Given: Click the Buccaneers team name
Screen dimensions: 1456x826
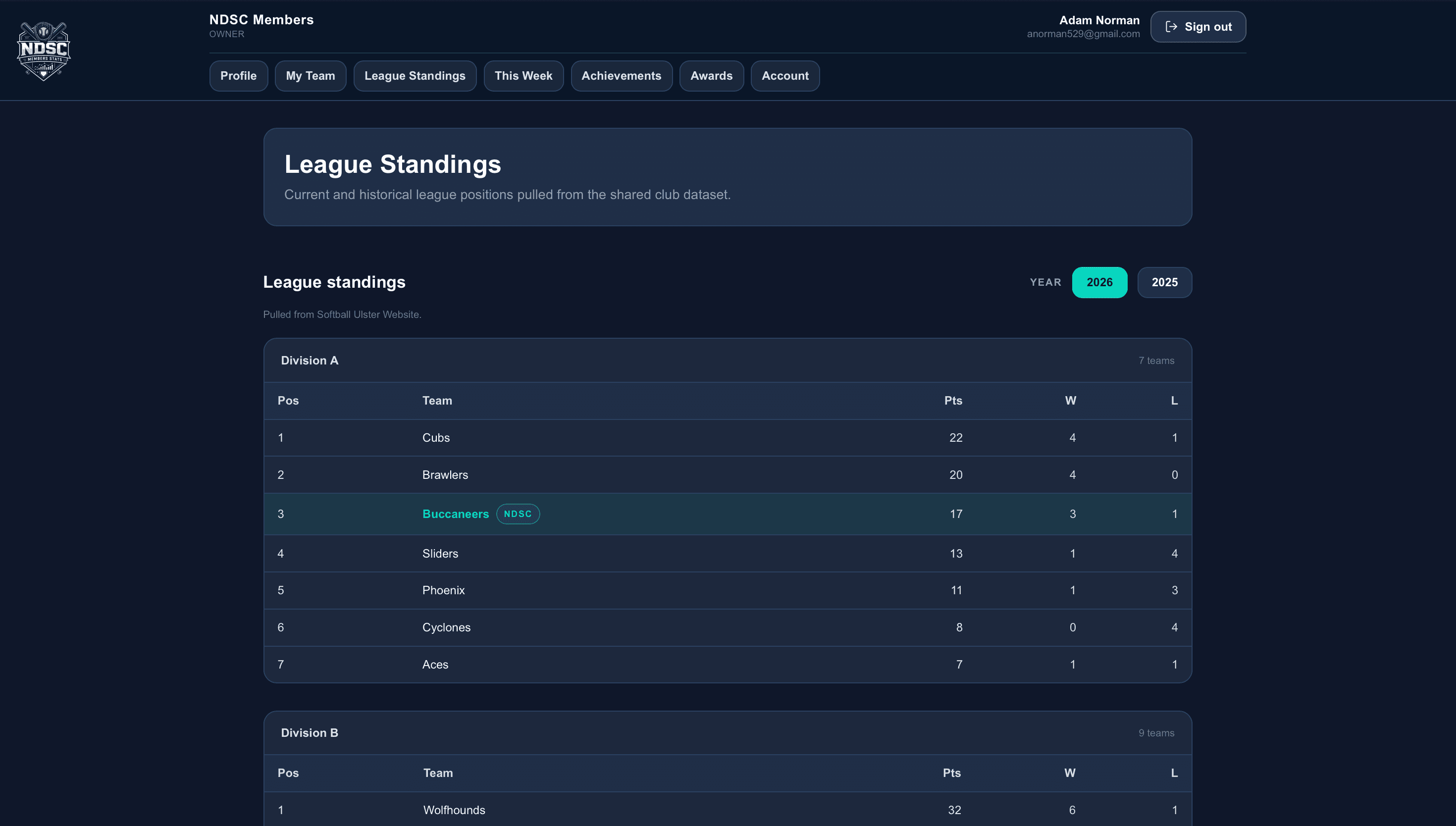Looking at the screenshot, I should click(x=456, y=514).
